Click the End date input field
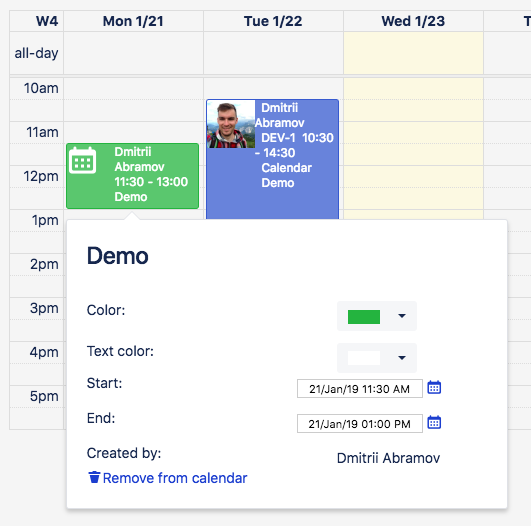Image resolution: width=531 pixels, height=526 pixels. [x=360, y=423]
